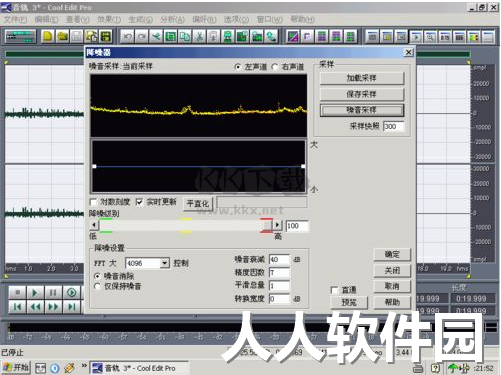The height and width of the screenshot is (375, 501).
Task: Select the 仅保持噪音 keep only noise radio
Action: (97, 286)
